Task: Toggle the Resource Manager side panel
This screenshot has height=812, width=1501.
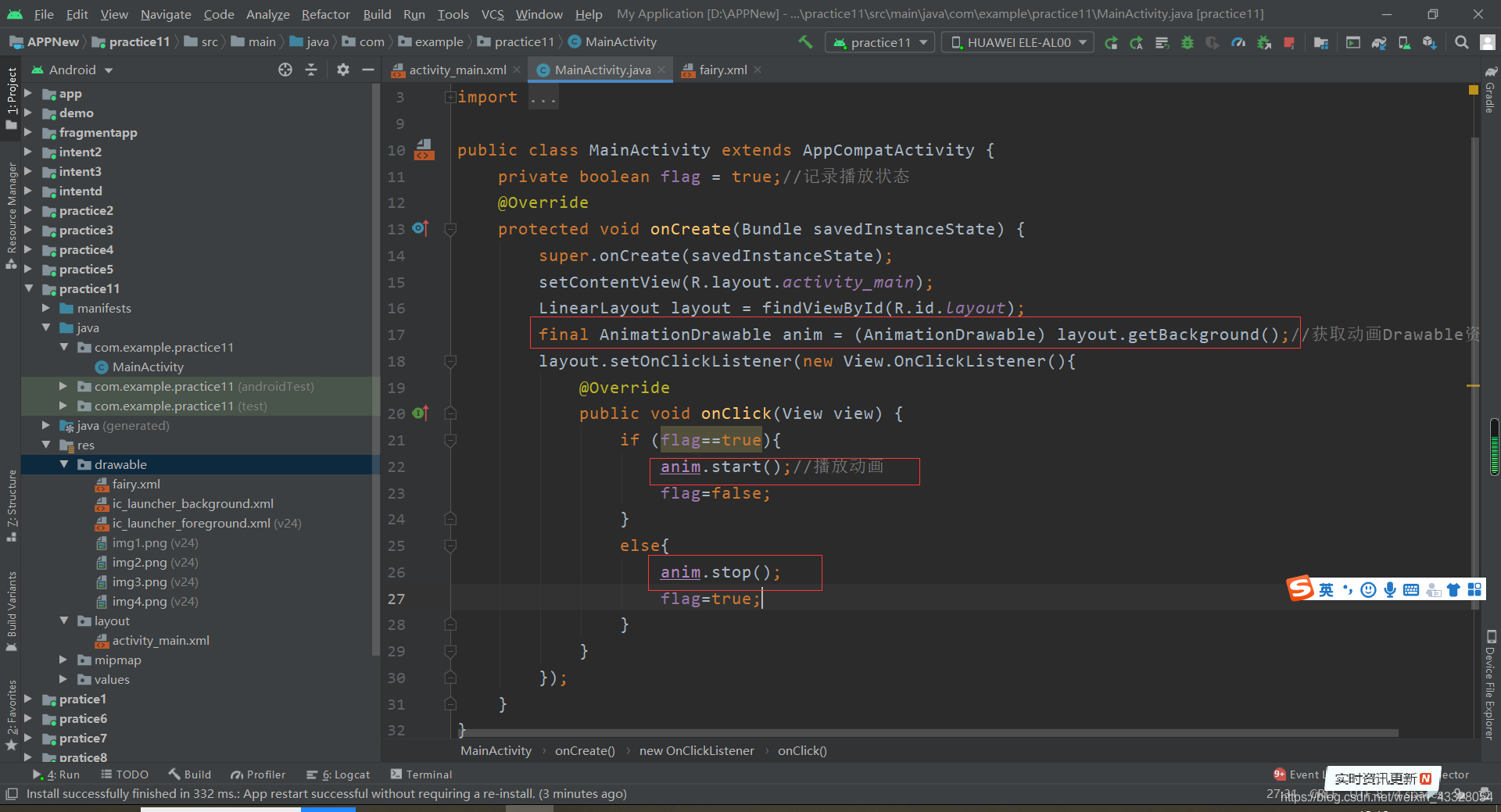Action: click(11, 215)
